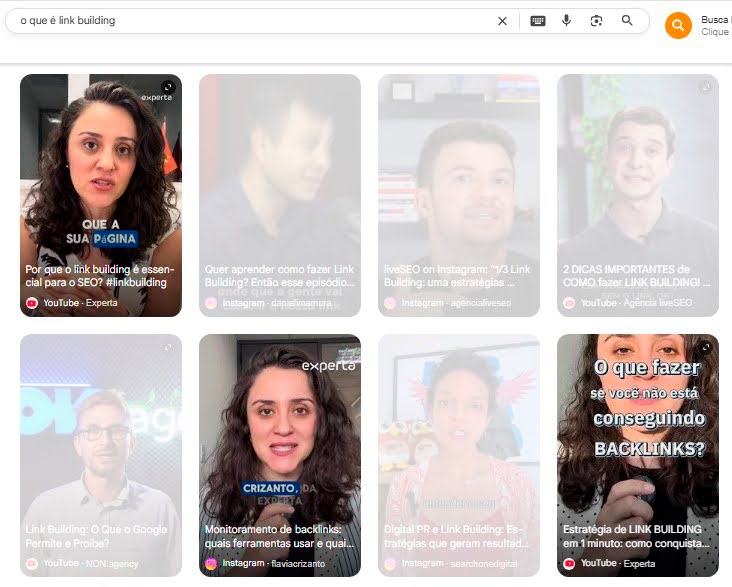The height and width of the screenshot is (587, 732).
Task: Search by image using the camera icon
Action: click(x=596, y=21)
